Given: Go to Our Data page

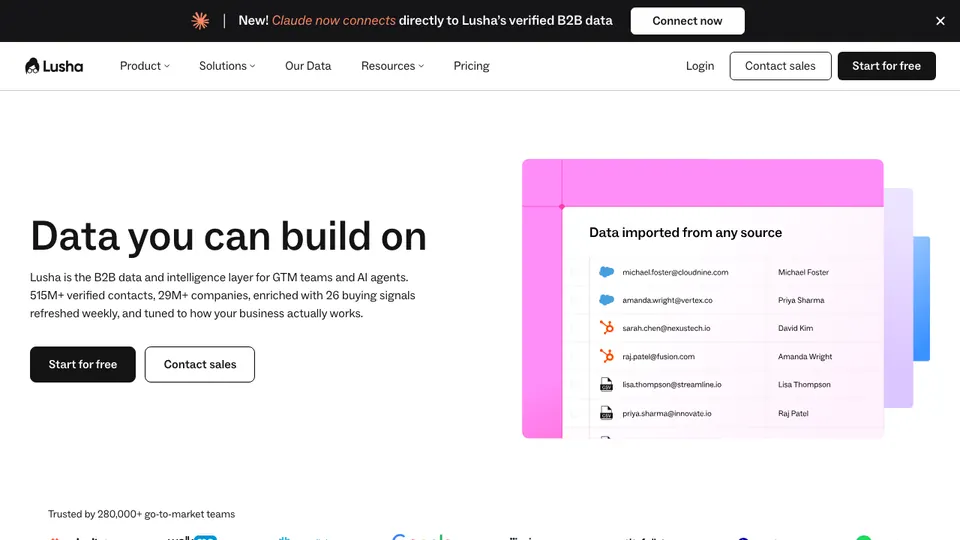Looking at the screenshot, I should pyautogui.click(x=308, y=66).
